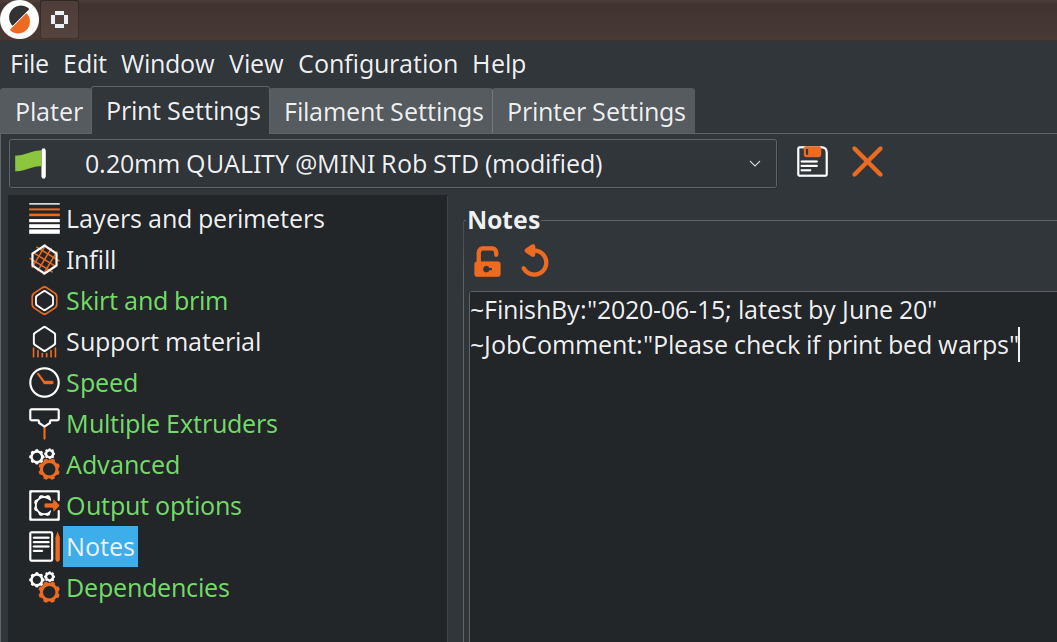Open the File menu
The image size is (1057, 642).
30,64
